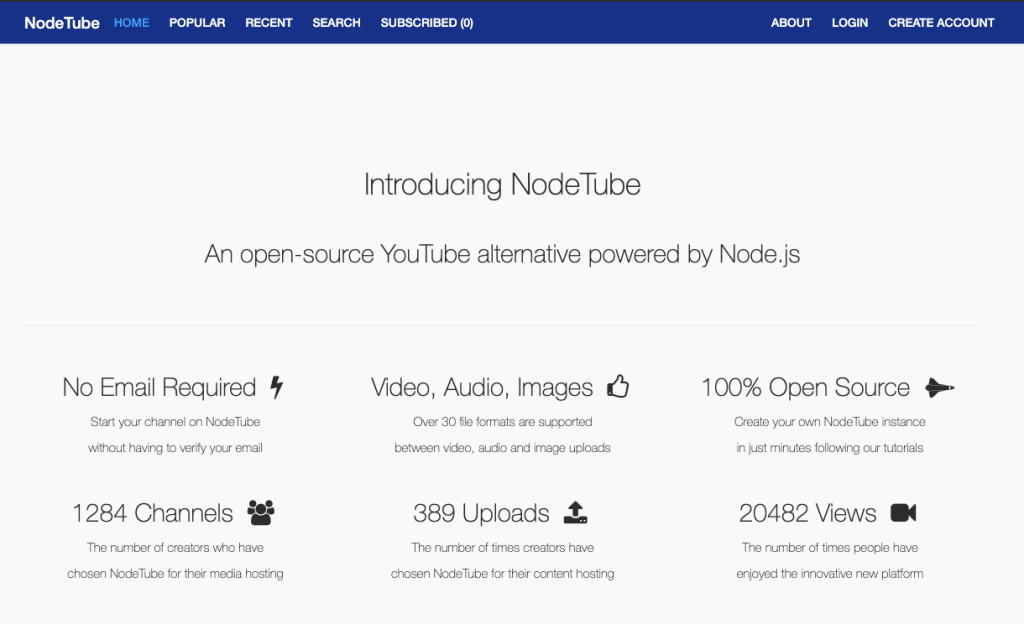Click the 389 Uploads statistic
Image resolution: width=1024 pixels, height=624 pixels.
481,512
